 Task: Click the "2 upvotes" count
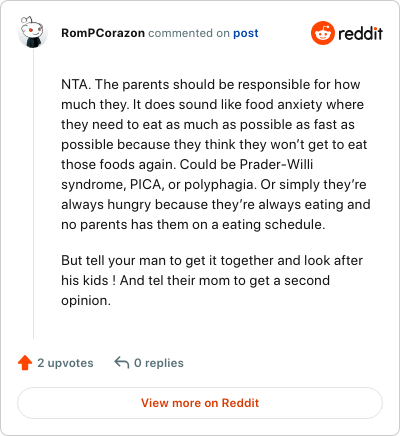65,363
